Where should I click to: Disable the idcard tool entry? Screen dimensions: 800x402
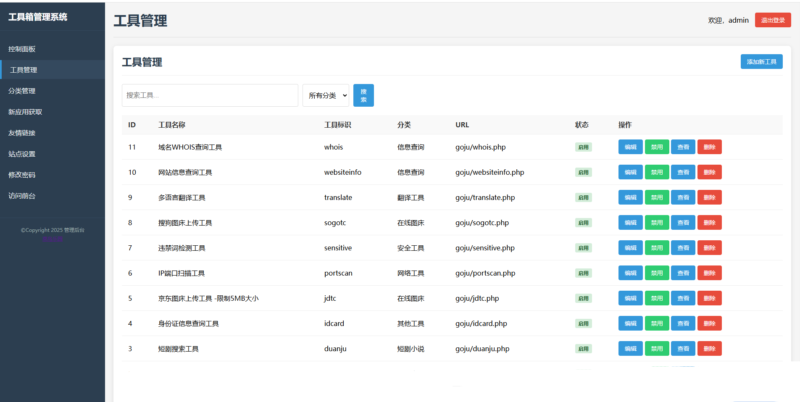[657, 323]
